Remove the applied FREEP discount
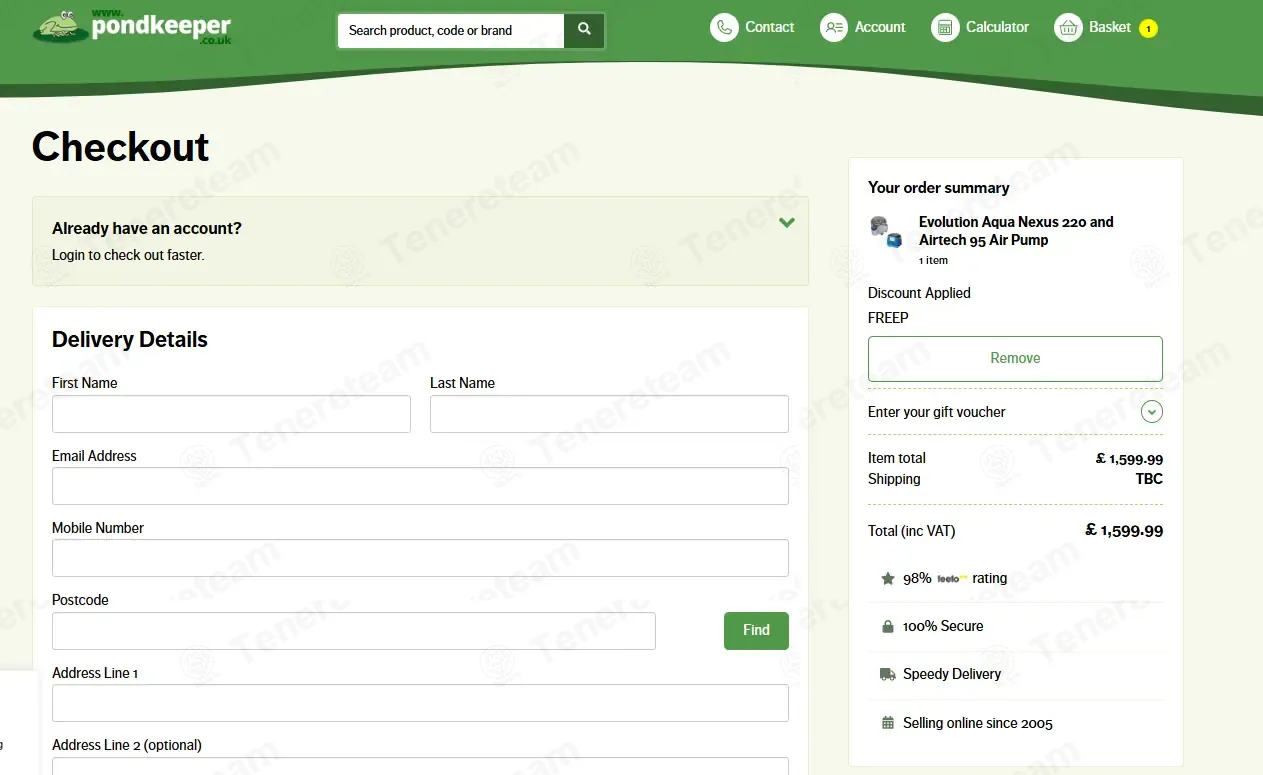The height and width of the screenshot is (775, 1263). (x=1015, y=358)
